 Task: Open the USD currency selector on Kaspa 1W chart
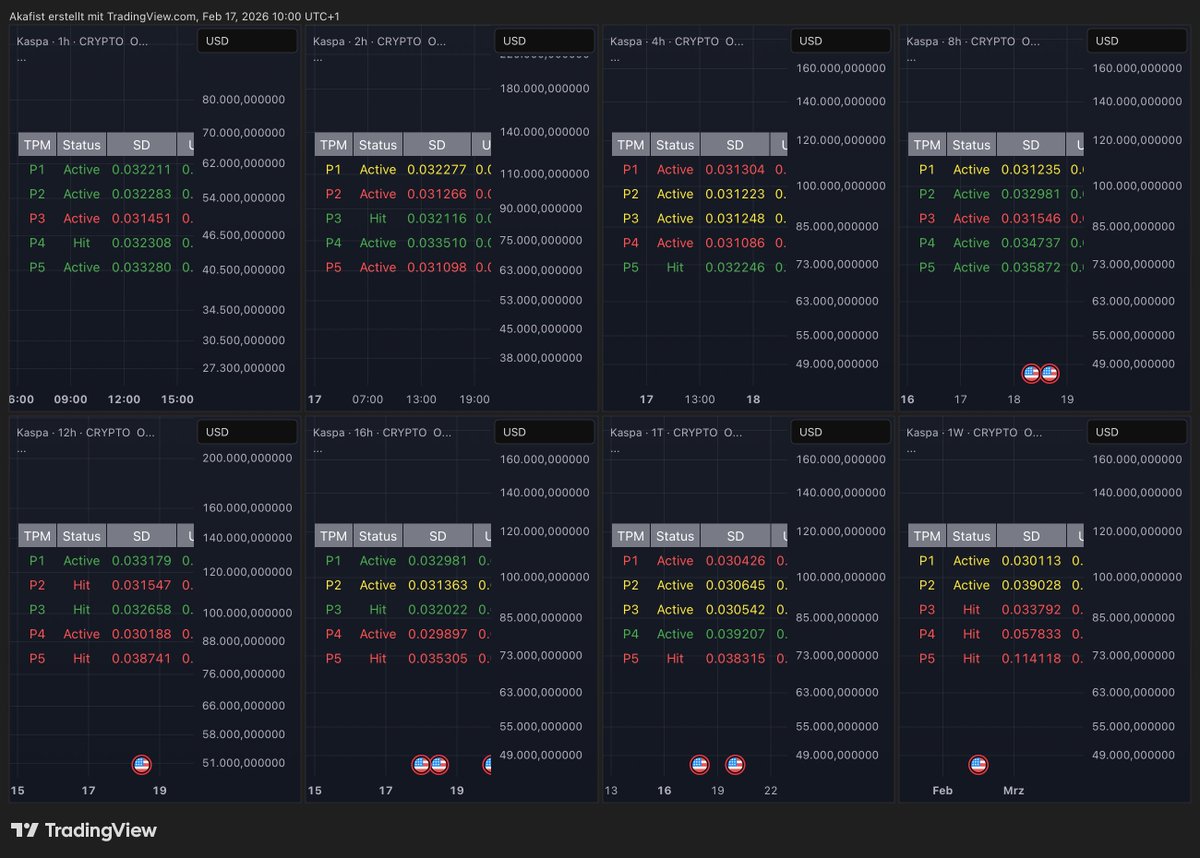1137,432
